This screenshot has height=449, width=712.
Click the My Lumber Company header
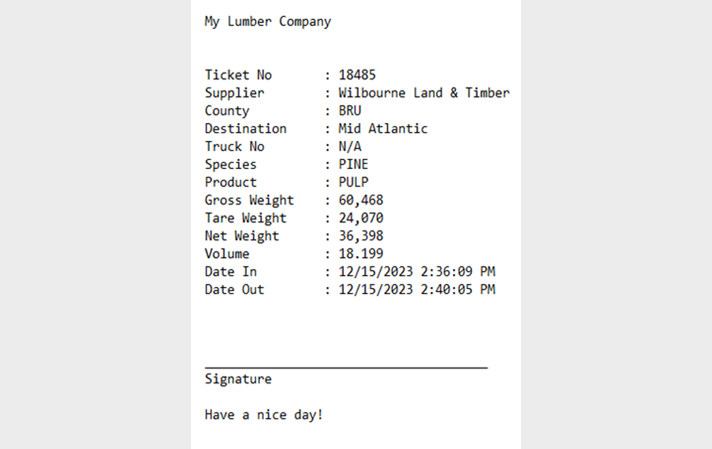pos(268,22)
